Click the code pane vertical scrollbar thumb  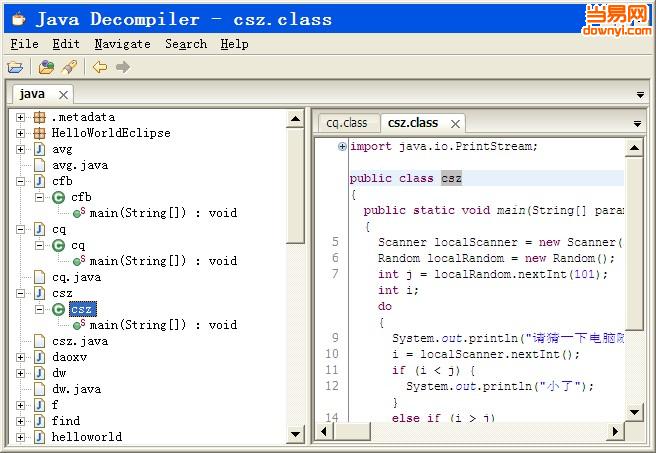(x=634, y=243)
